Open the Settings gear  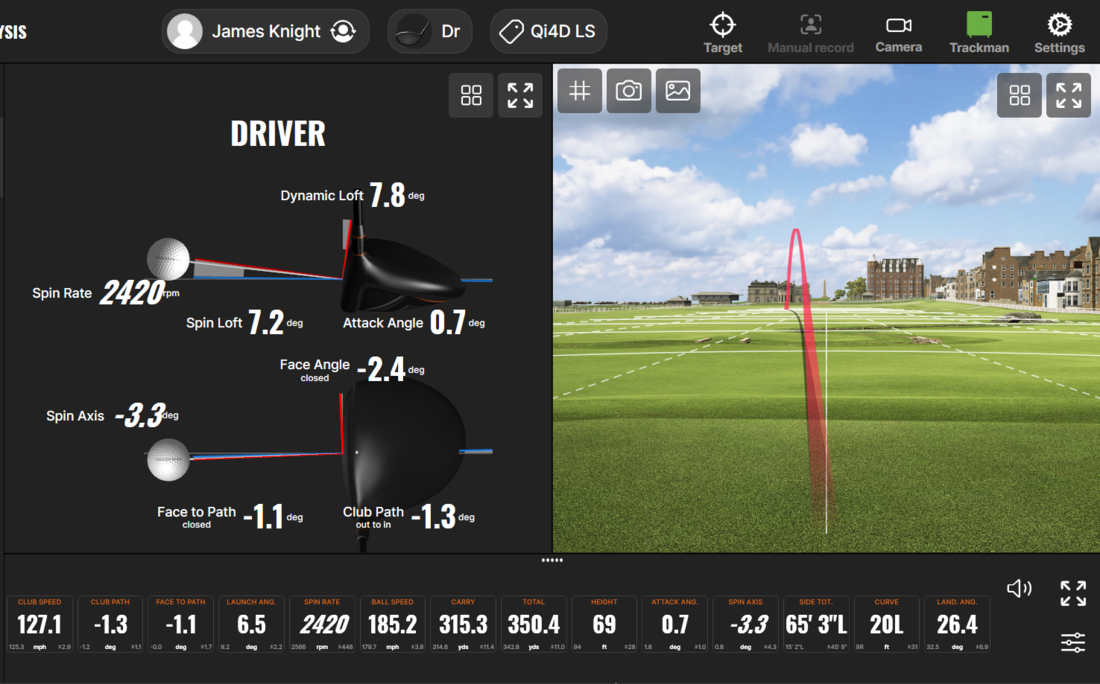pos(1059,32)
